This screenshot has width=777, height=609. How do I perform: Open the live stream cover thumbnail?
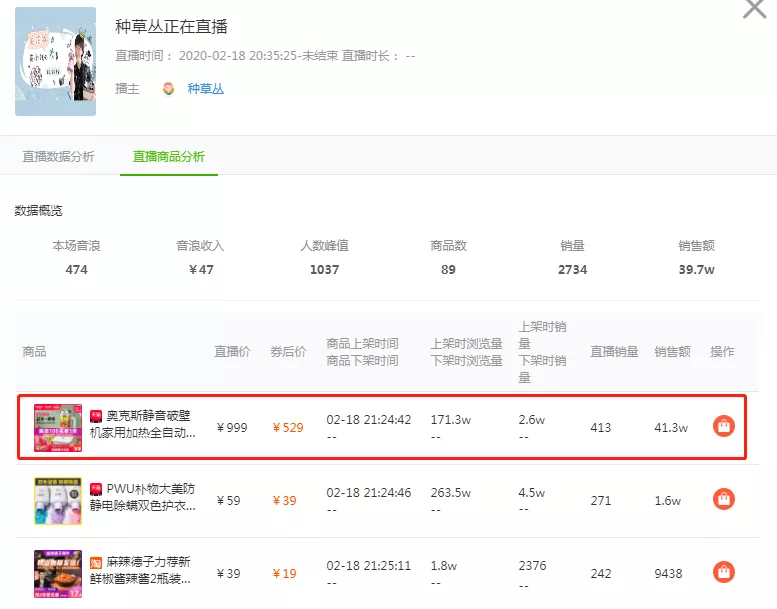click(56, 61)
